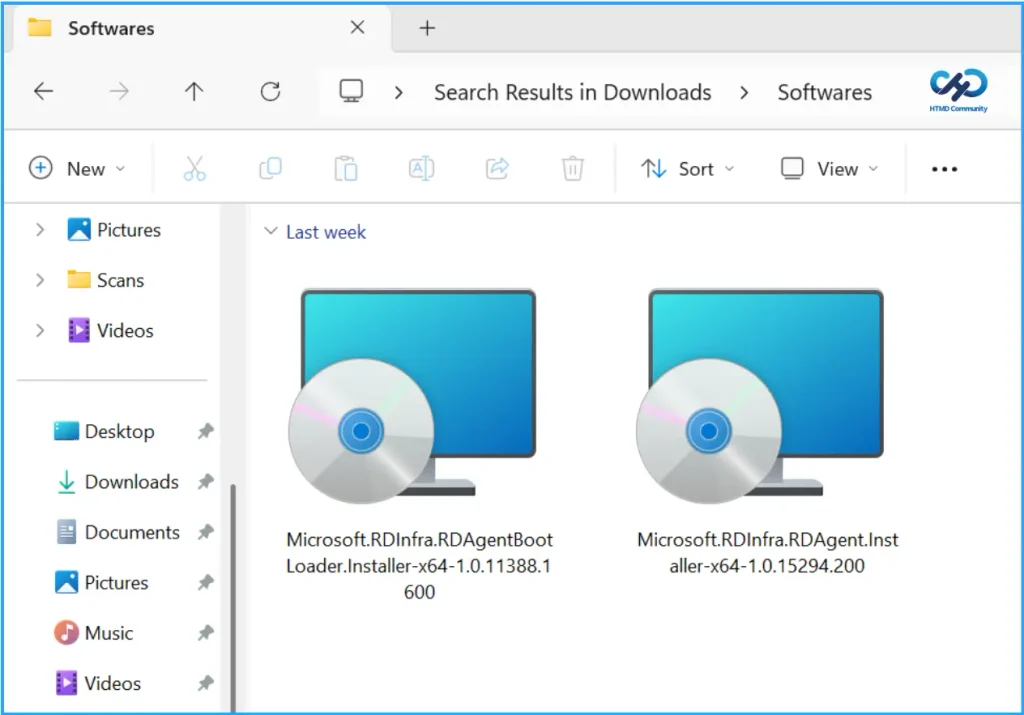The width and height of the screenshot is (1024, 715).
Task: Click the pin icon beside Desktop
Action: point(206,431)
